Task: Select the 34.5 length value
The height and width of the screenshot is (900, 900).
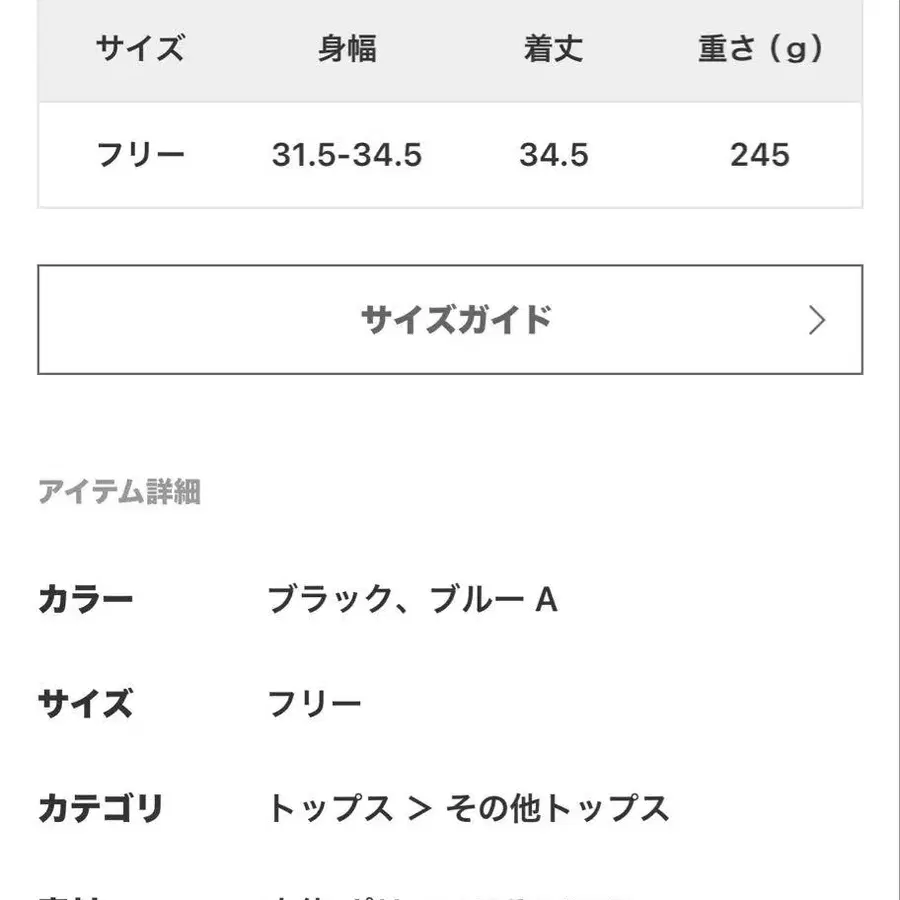Action: pos(553,155)
